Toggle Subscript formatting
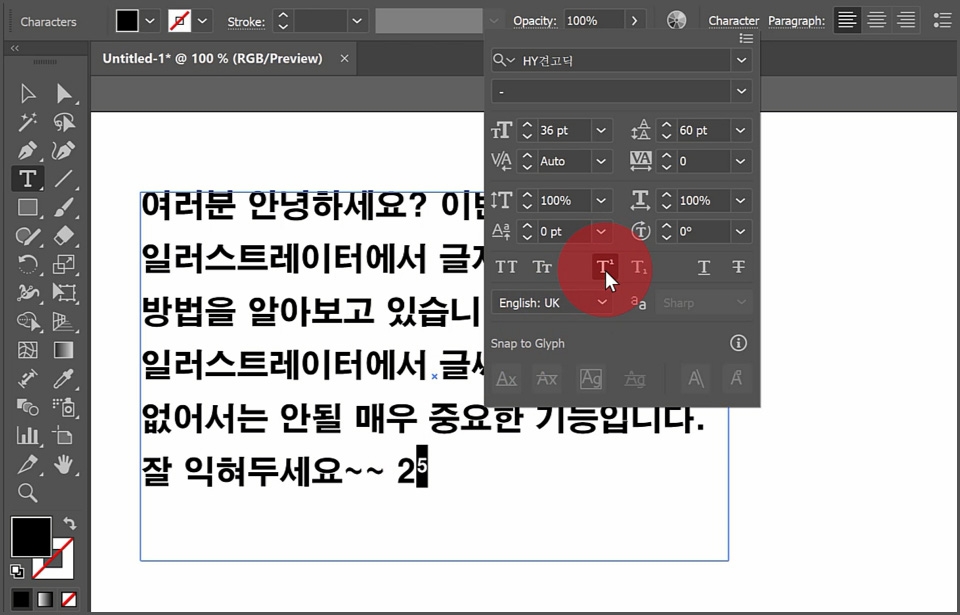 click(x=639, y=267)
